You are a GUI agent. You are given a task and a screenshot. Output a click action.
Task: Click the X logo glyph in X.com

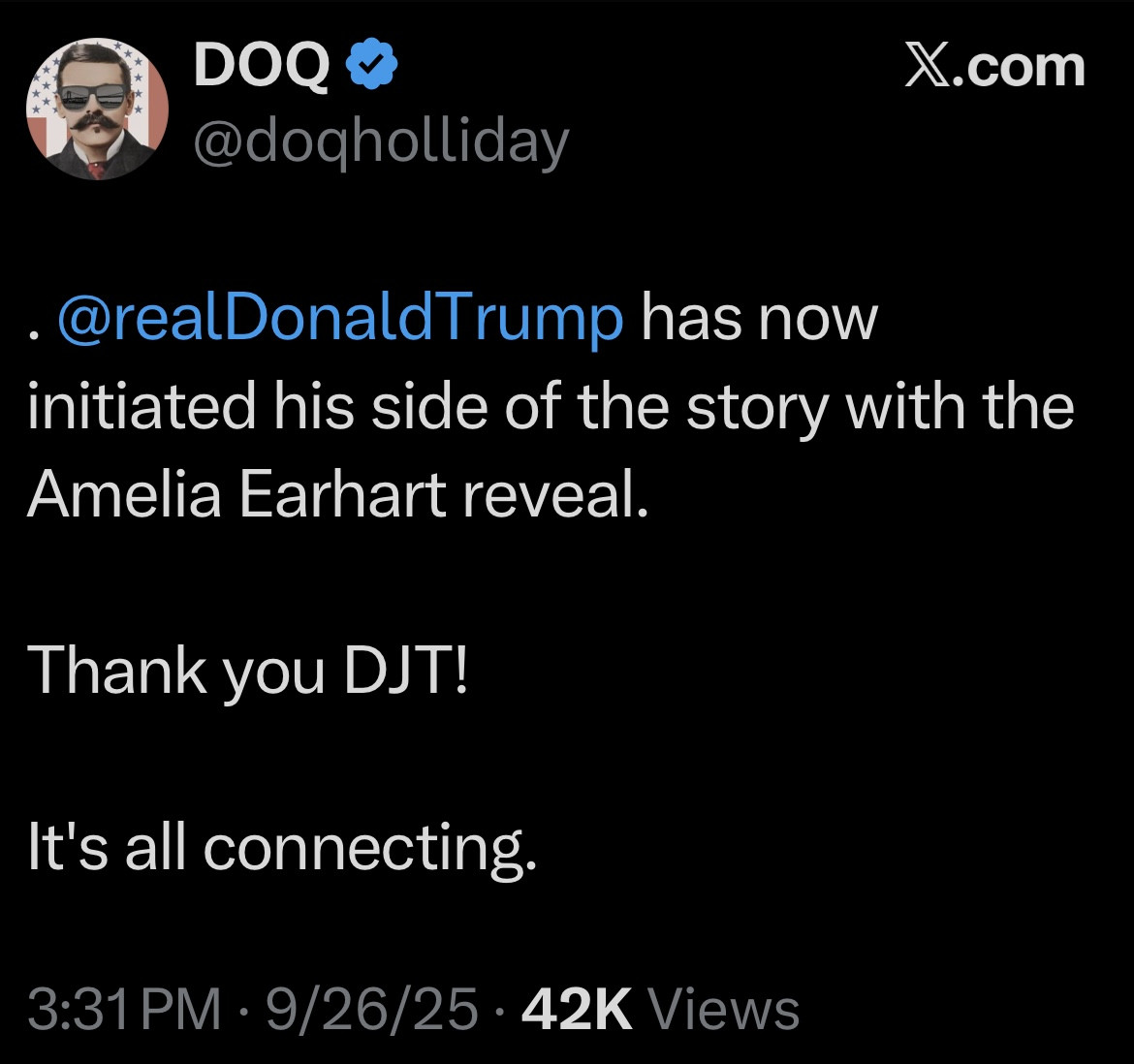pos(927,67)
